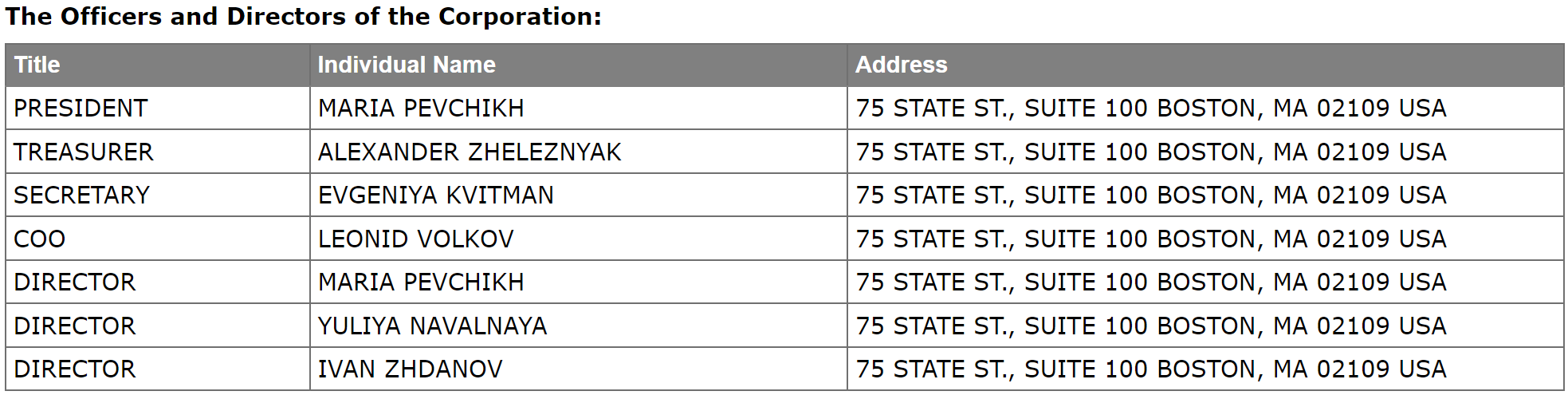Select the Secretary's address cell
The image size is (1568, 395).
tap(1150, 195)
